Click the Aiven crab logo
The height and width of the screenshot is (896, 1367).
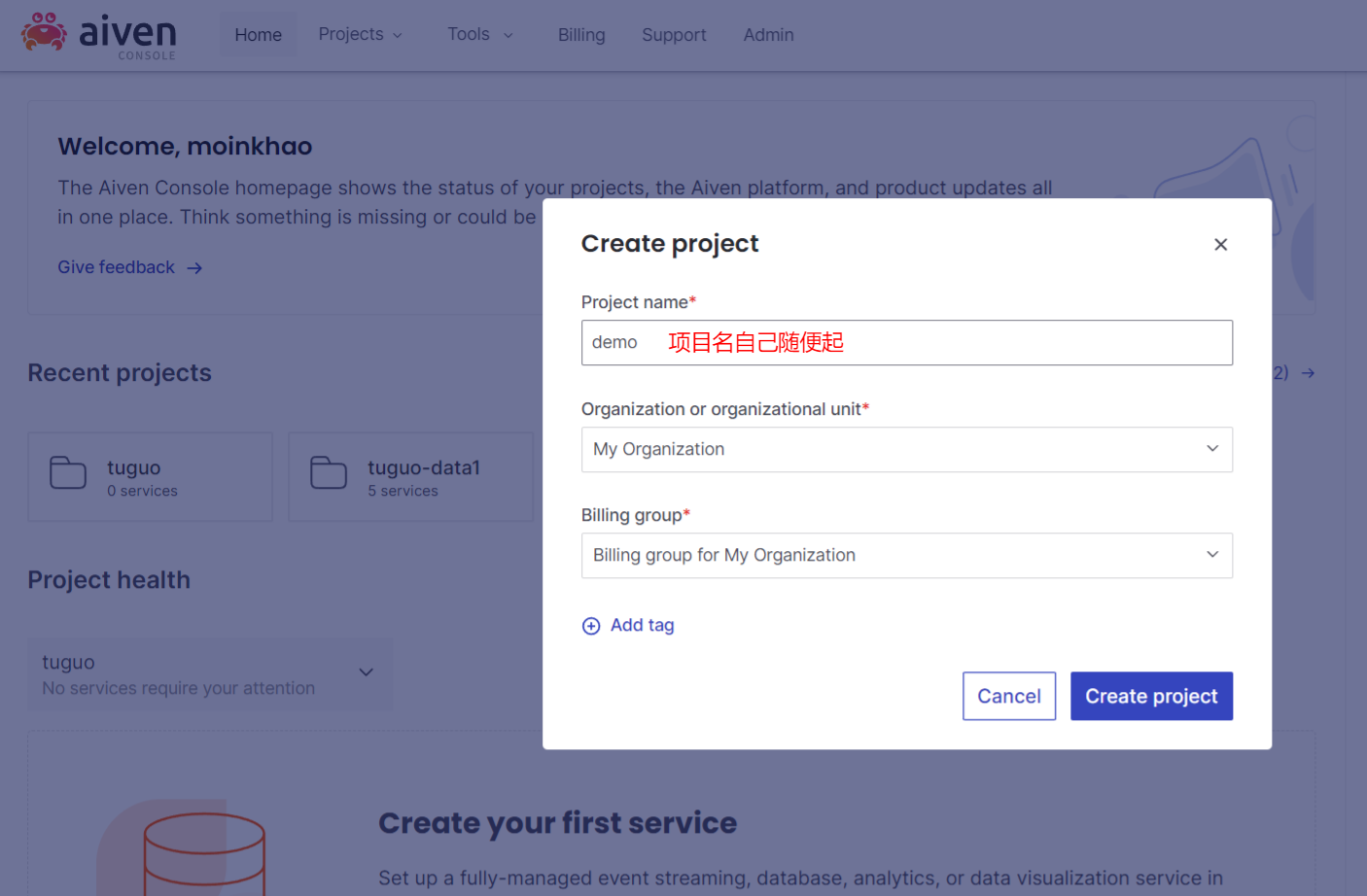(45, 32)
